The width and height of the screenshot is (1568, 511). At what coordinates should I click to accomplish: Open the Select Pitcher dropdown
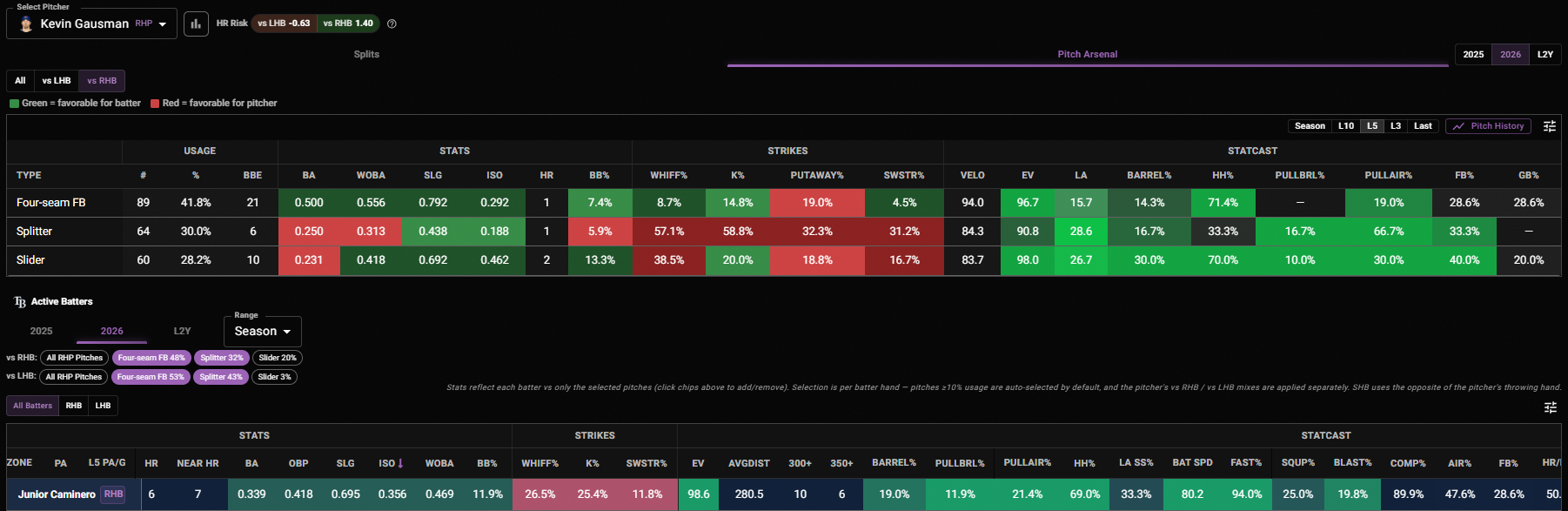click(x=91, y=24)
